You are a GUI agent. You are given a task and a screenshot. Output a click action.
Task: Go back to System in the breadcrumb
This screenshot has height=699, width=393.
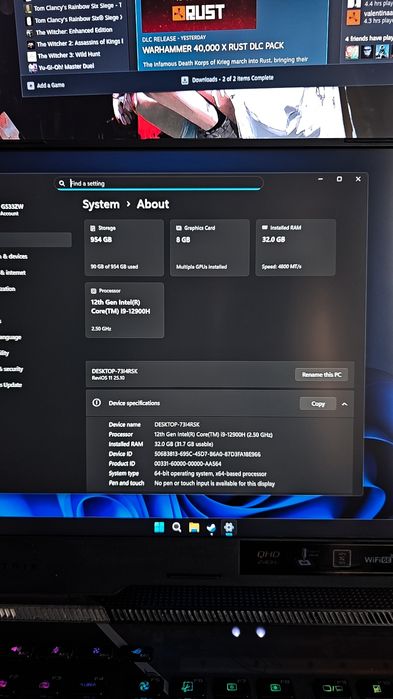pos(101,204)
